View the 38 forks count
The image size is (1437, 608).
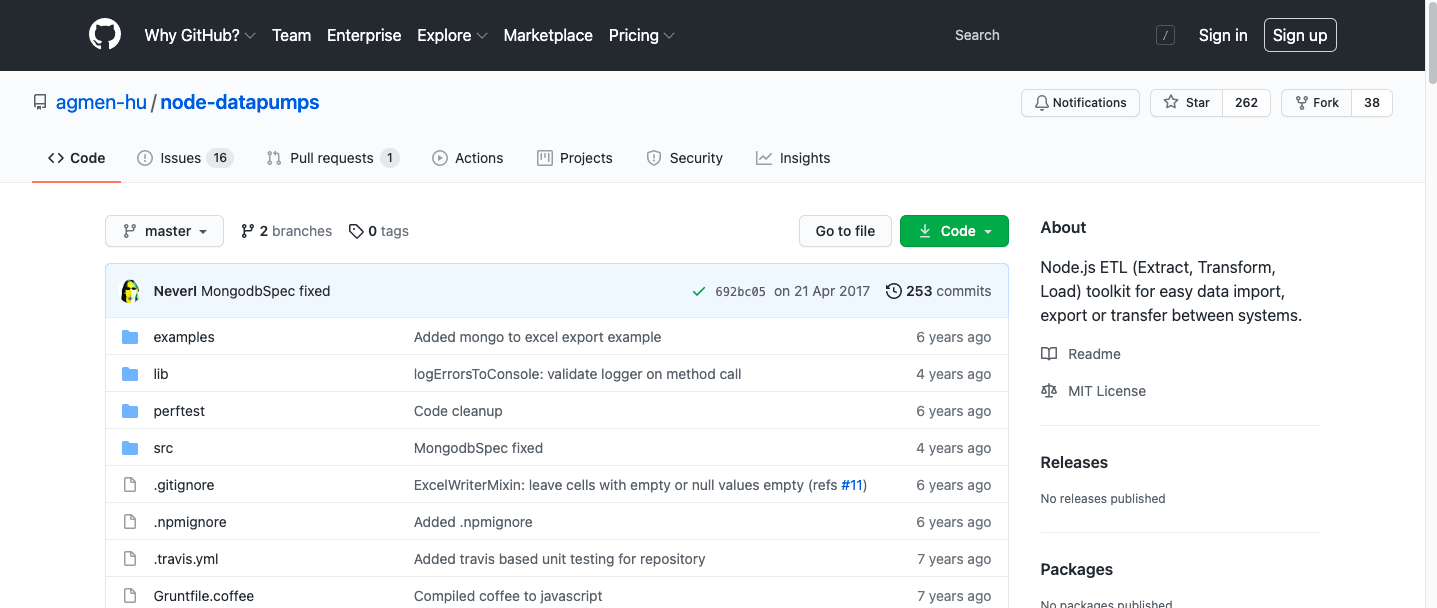[x=1372, y=103]
